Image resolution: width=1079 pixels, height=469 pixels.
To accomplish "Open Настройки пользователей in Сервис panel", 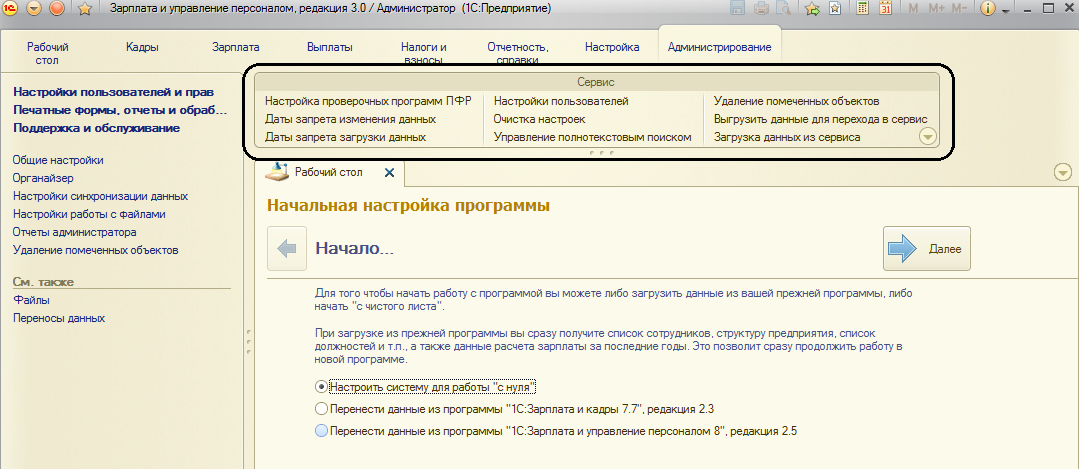I will 561,101.
